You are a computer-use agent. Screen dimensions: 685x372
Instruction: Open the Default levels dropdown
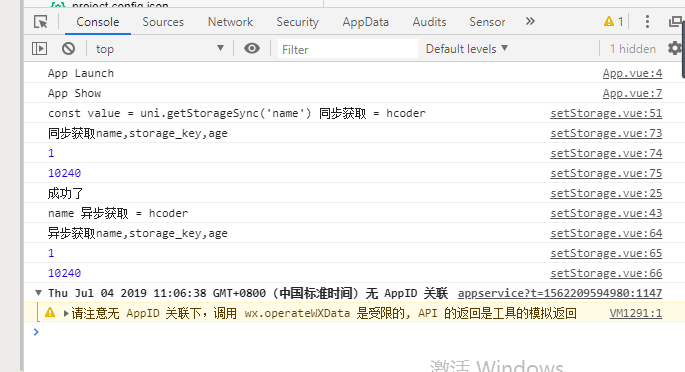tap(467, 48)
